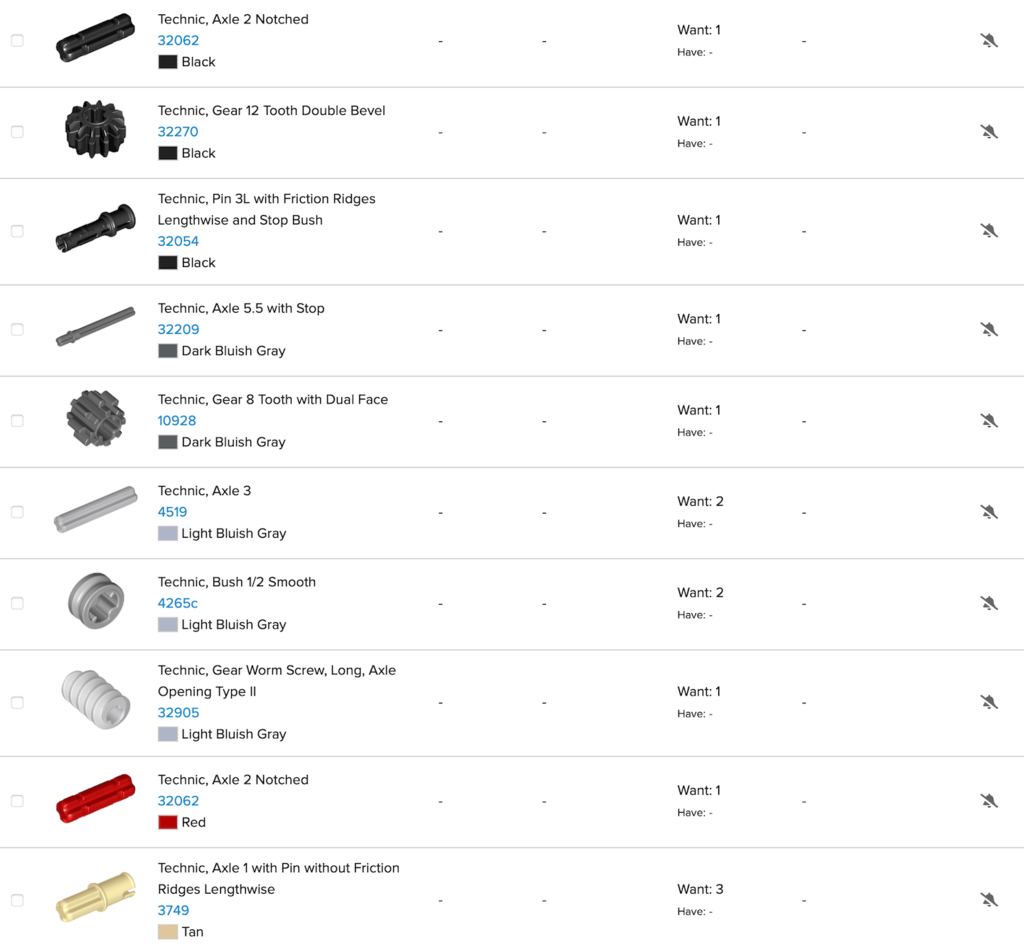
Task: Click notification icon for Bush 1/2 Smooth
Action: 989,603
